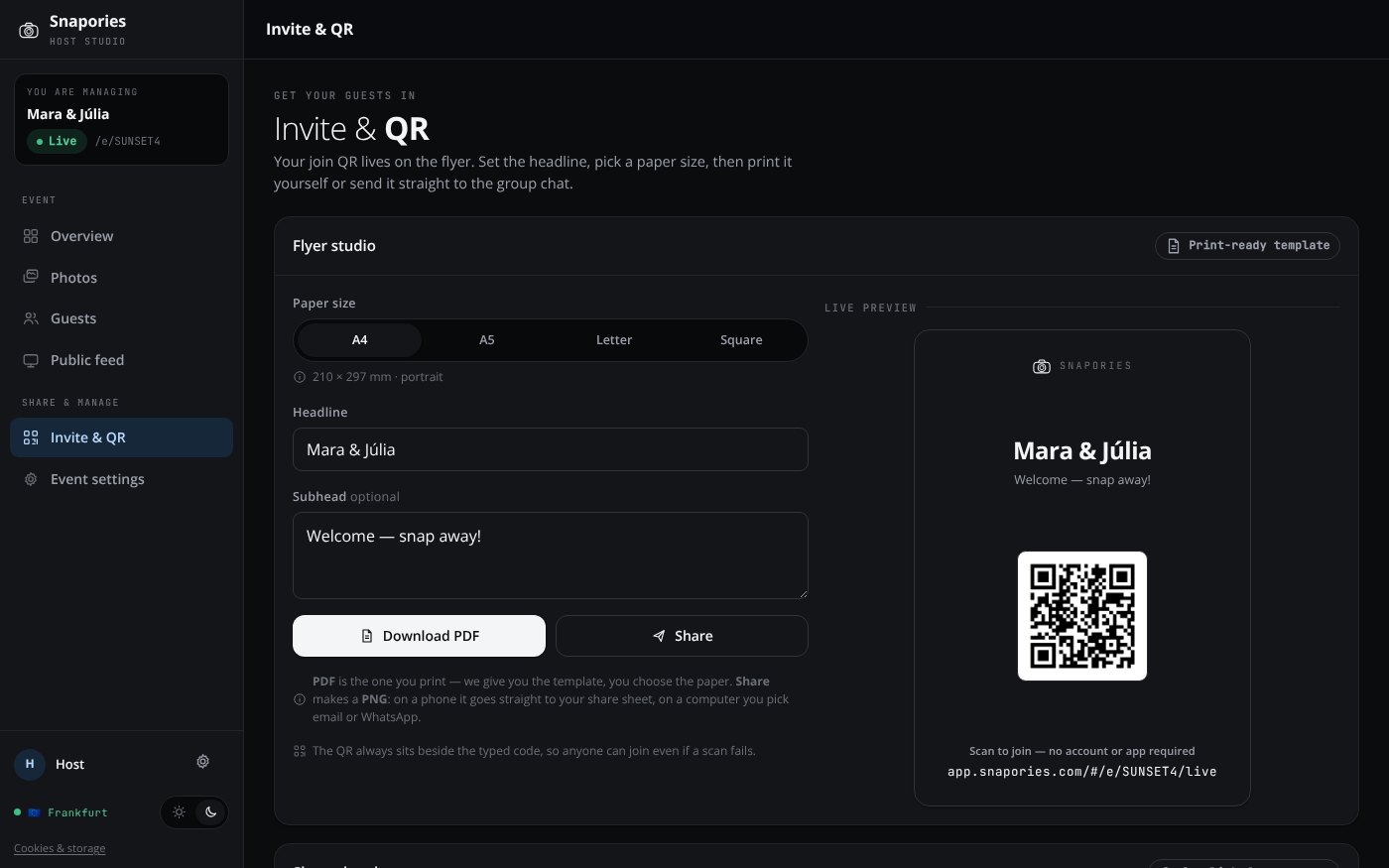This screenshot has width=1389, height=868.
Task: Select Invite & QR menu item
Action: [x=121, y=437]
